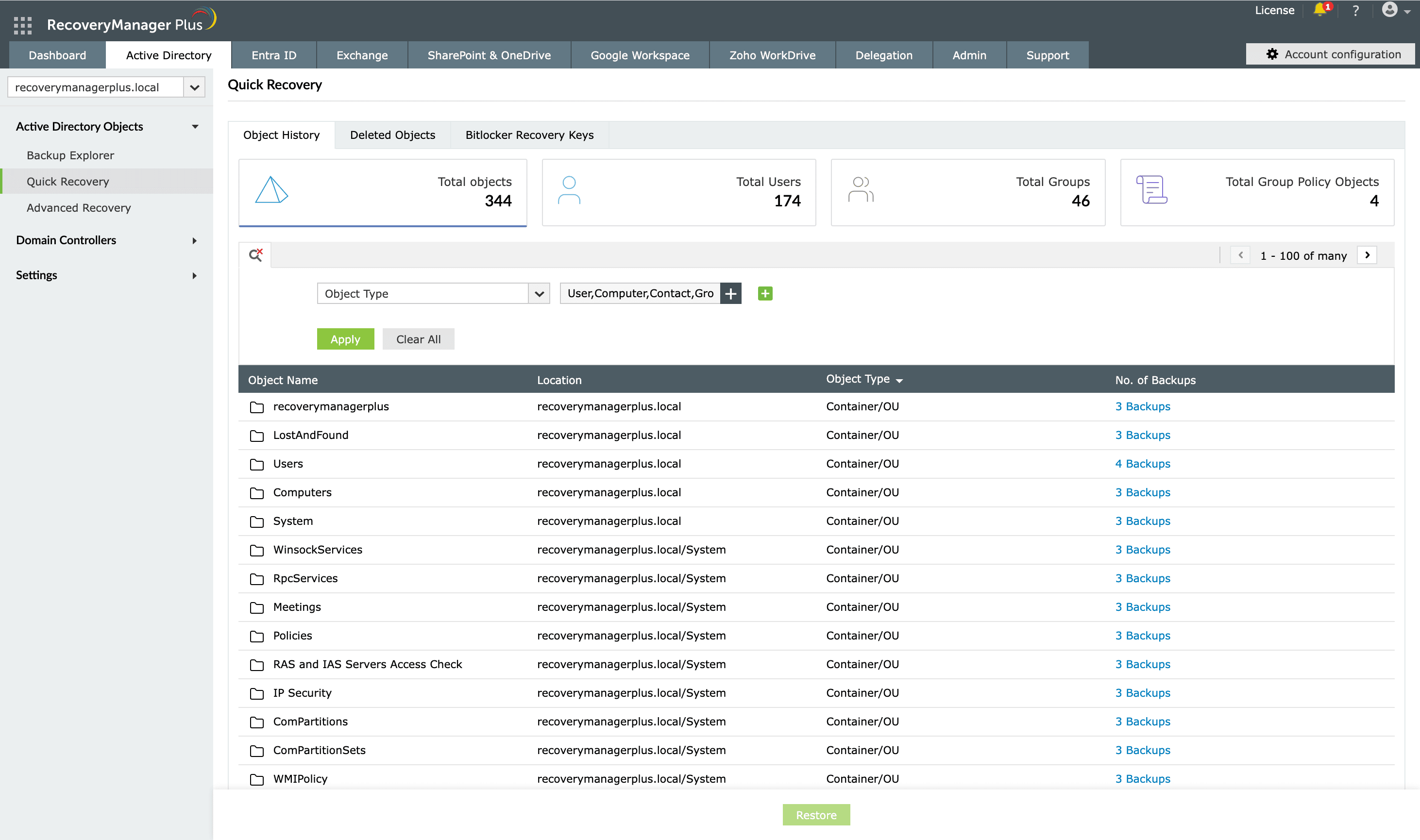Toggle Object Type column sort order
This screenshot has height=840, width=1420.
point(900,380)
